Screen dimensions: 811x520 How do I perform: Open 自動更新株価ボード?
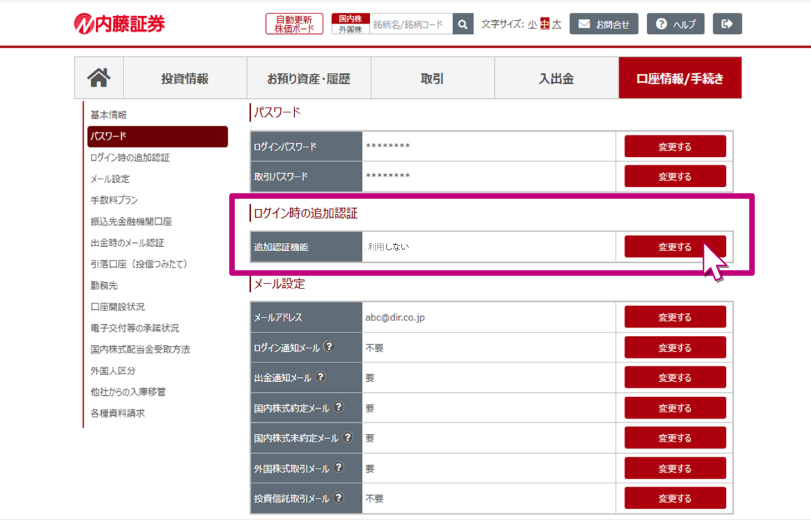pos(294,24)
